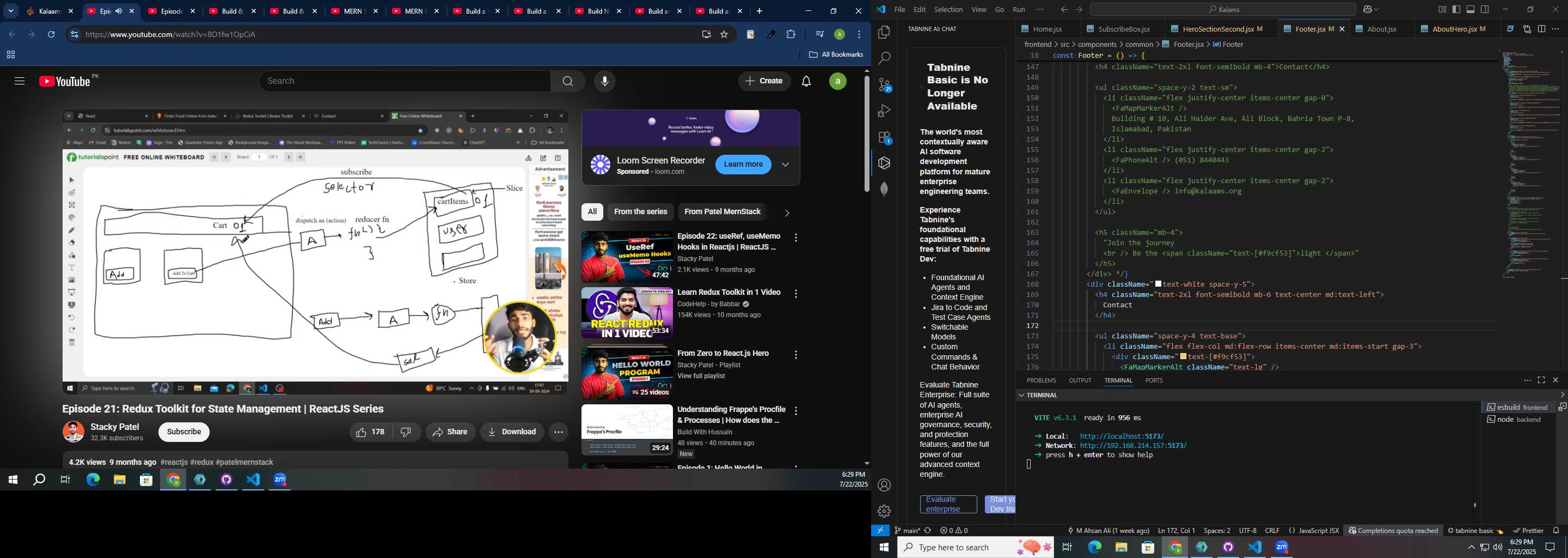Open the Accounts icon in VS Code activity bar
The image size is (1568, 558).
point(884,485)
